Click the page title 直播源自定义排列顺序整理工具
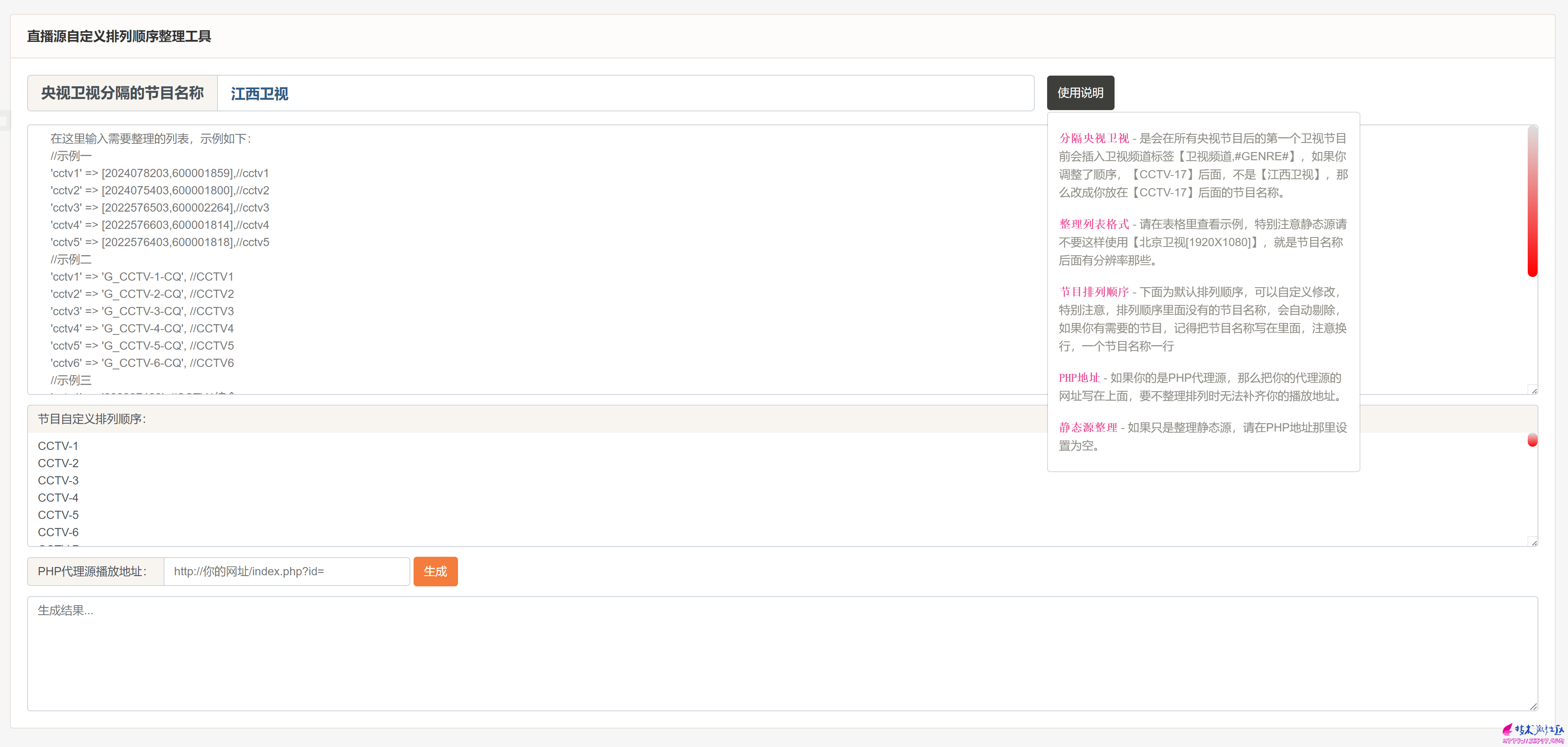The height and width of the screenshot is (747, 1568). click(119, 37)
